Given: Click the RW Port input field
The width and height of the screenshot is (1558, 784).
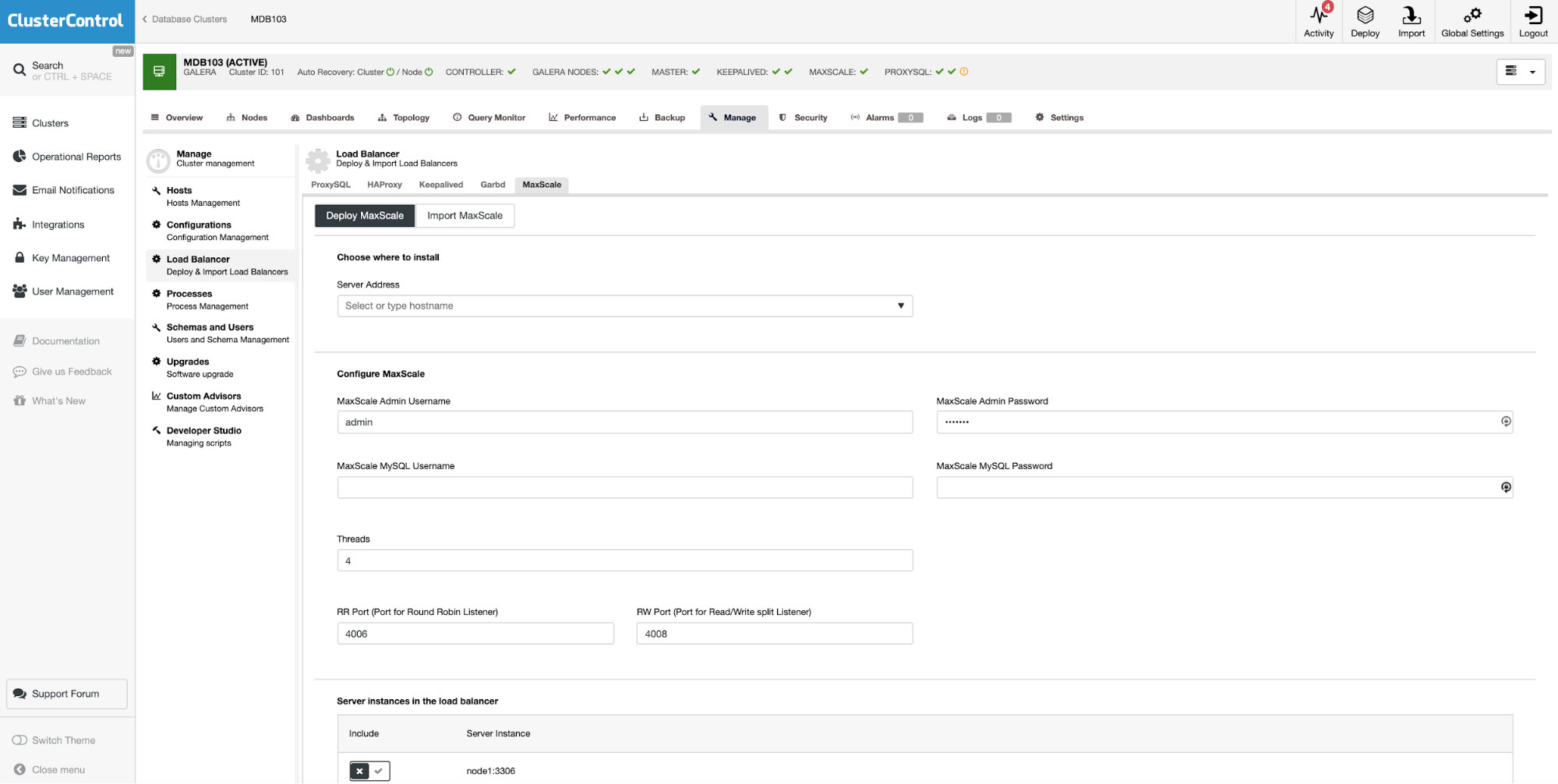Looking at the screenshot, I should [774, 634].
